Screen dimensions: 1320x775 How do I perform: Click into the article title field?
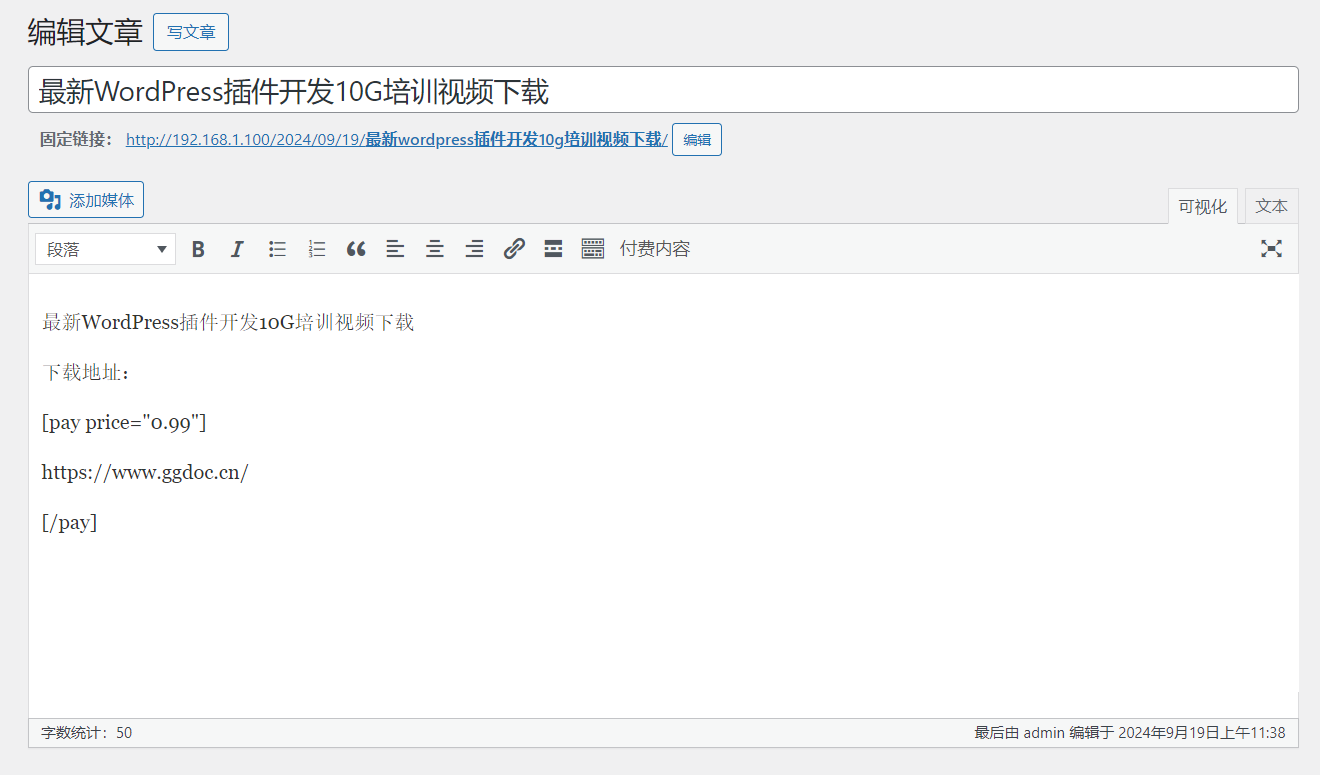click(x=663, y=90)
